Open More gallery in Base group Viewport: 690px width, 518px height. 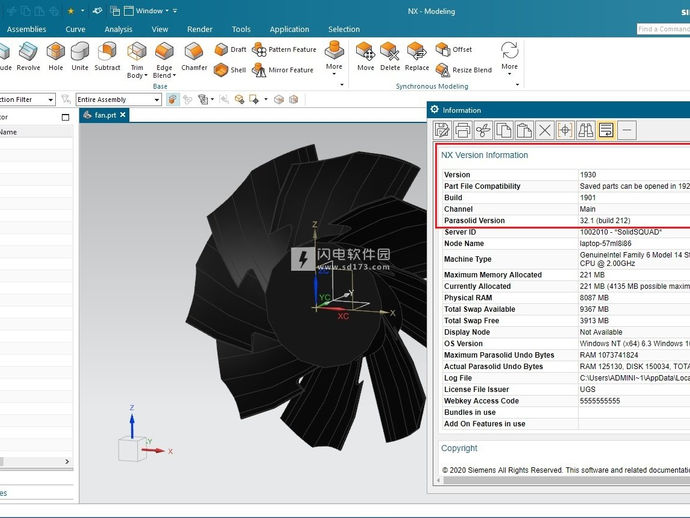click(x=334, y=56)
